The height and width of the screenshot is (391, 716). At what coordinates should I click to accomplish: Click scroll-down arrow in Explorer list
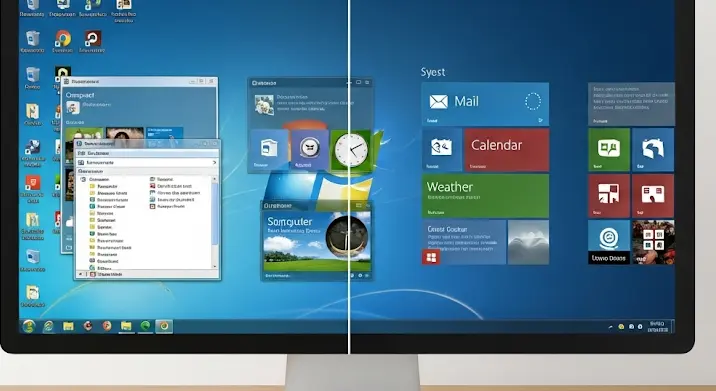pos(215,266)
